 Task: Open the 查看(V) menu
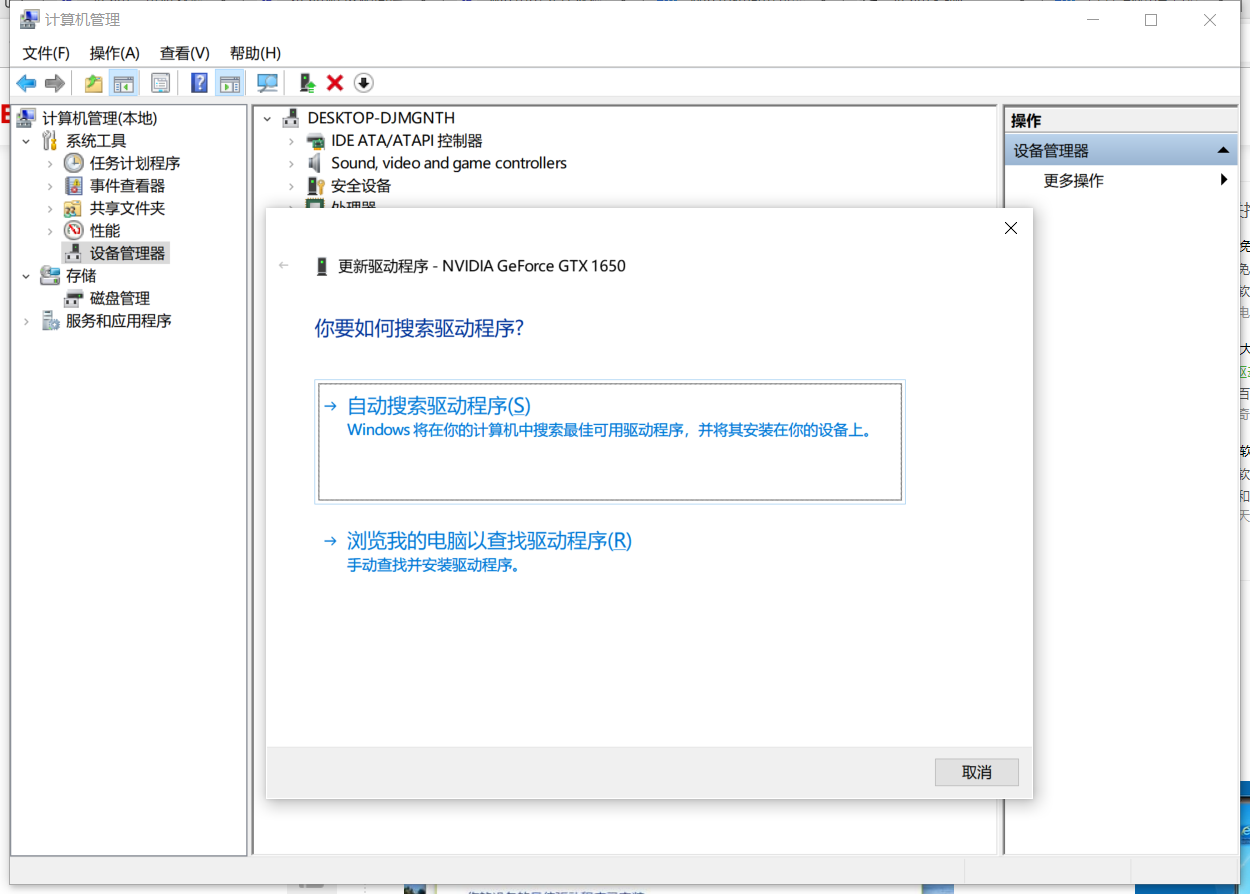tap(184, 53)
